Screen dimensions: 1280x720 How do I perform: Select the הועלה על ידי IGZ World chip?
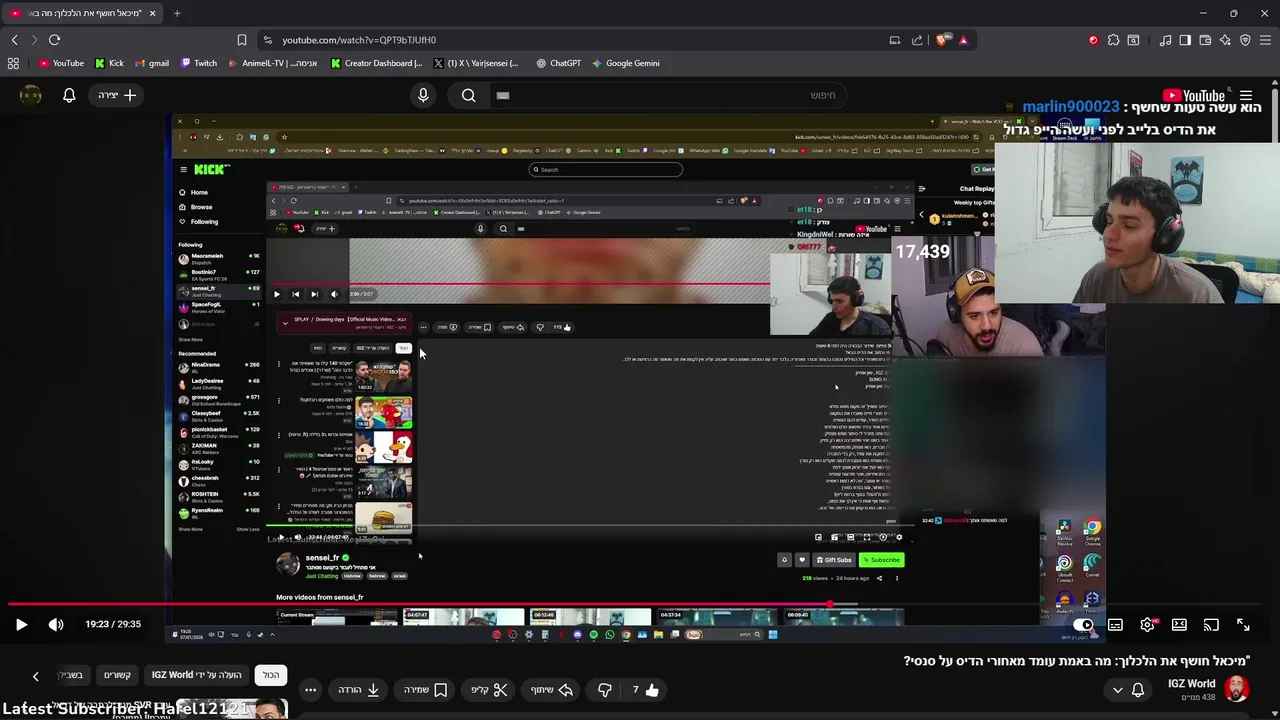[197, 675]
